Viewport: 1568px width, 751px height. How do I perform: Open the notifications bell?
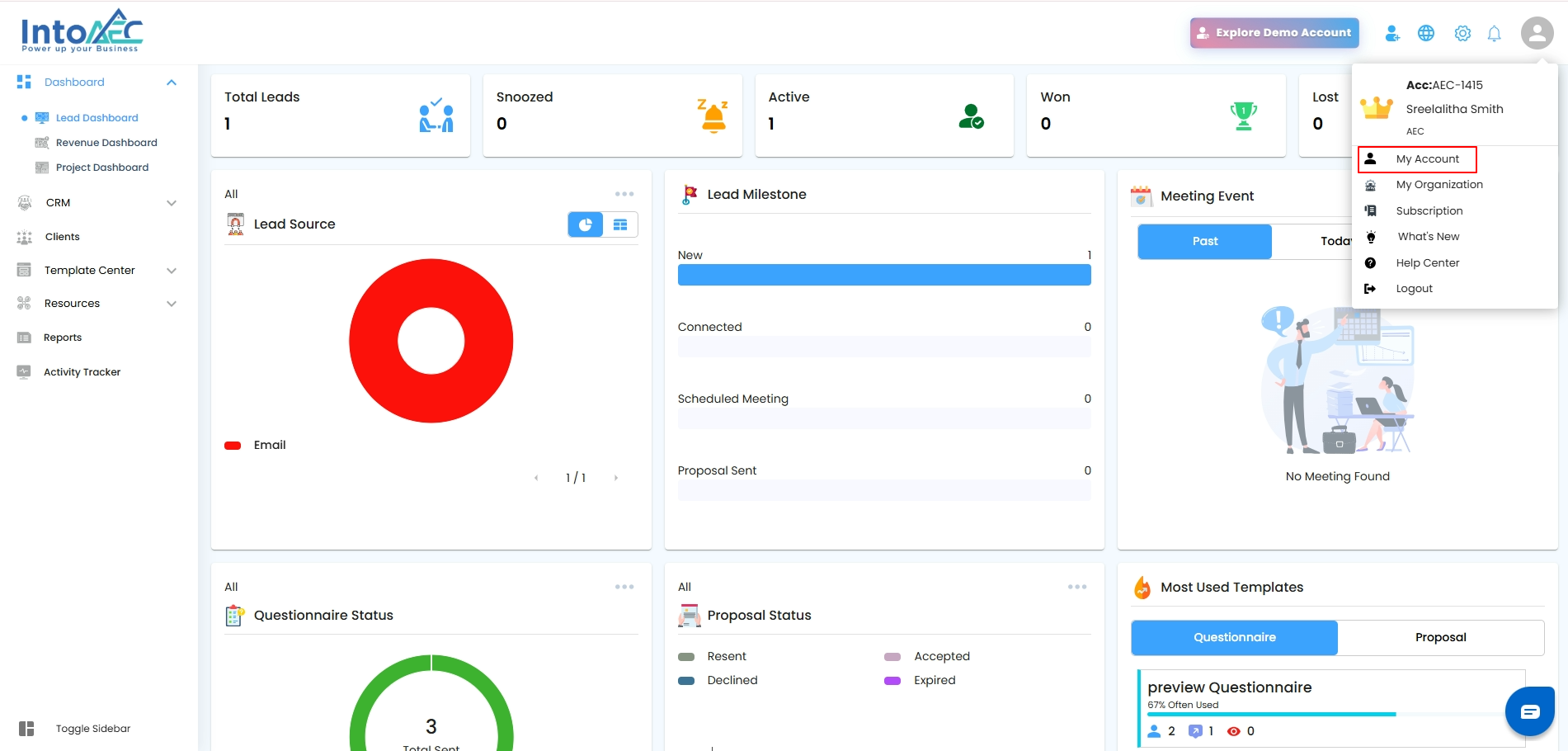1494,33
